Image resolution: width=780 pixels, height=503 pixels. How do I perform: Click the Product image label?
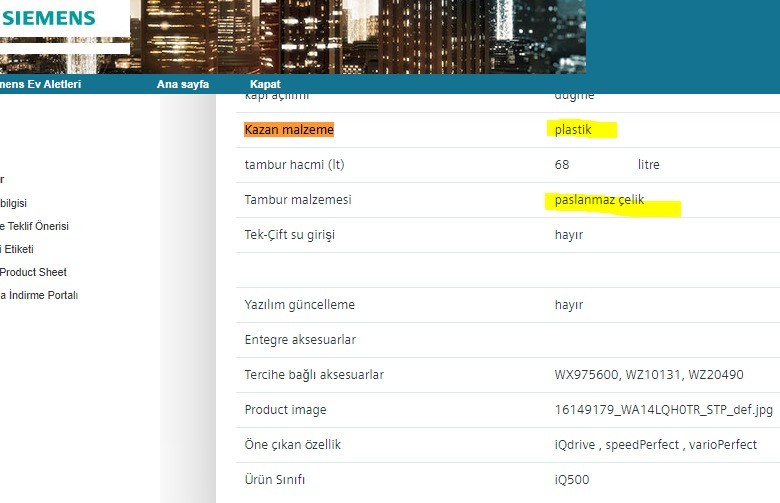pyautogui.click(x=286, y=410)
